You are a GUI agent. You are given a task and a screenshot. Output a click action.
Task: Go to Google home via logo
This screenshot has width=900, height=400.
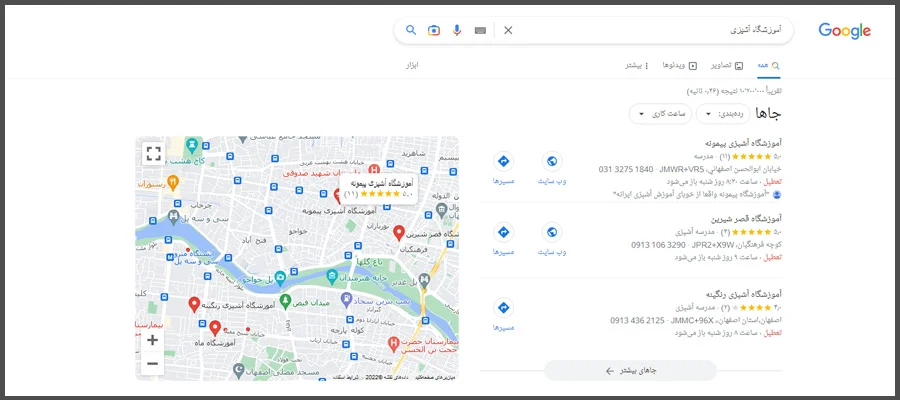click(844, 31)
